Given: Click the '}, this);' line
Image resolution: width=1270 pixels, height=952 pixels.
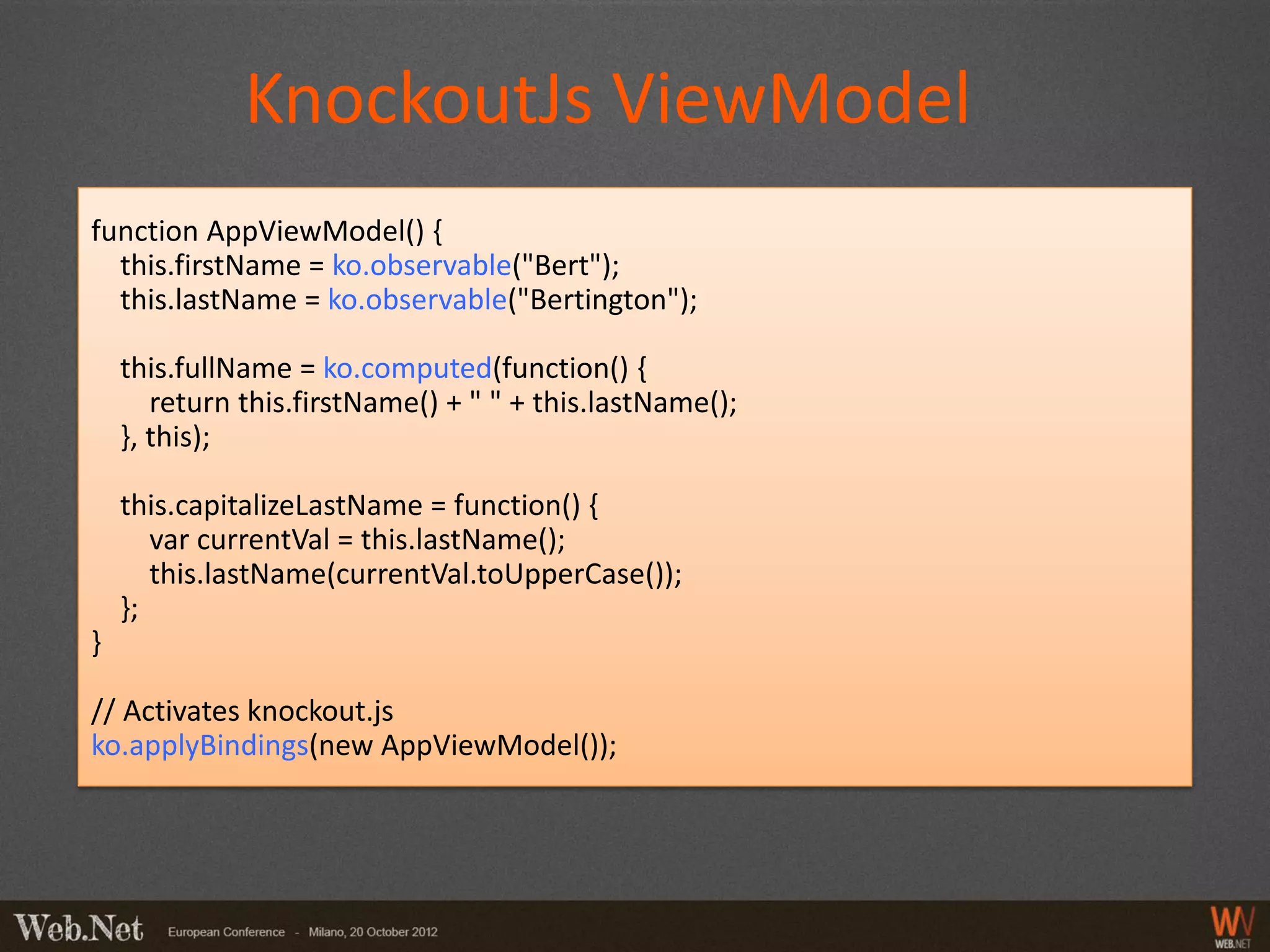Looking at the screenshot, I should click(x=165, y=437).
